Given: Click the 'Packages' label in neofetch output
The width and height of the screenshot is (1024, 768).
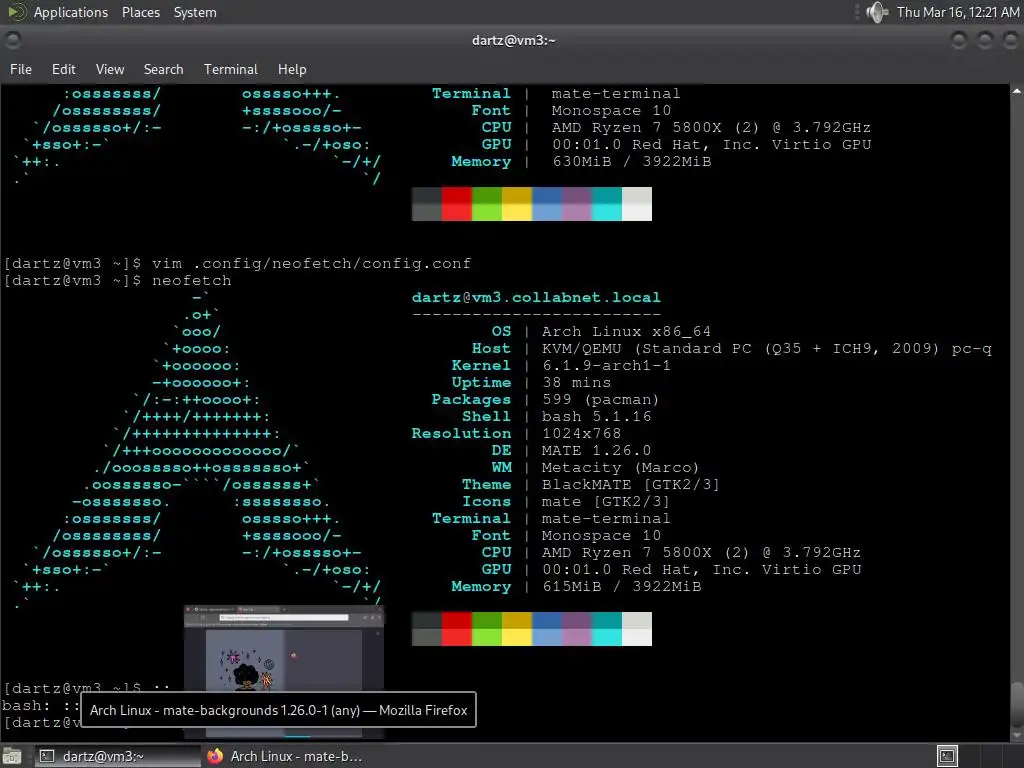Looking at the screenshot, I should (471, 399).
